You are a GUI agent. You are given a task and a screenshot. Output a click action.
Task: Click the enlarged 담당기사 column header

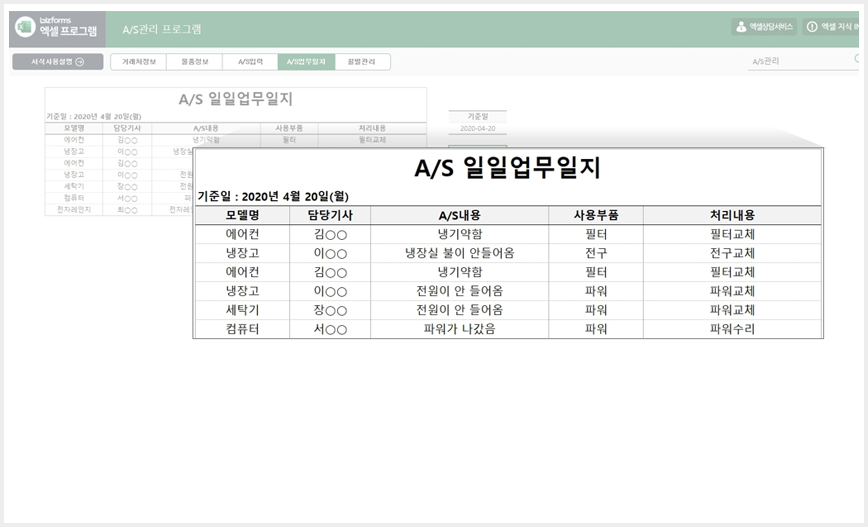[330, 215]
